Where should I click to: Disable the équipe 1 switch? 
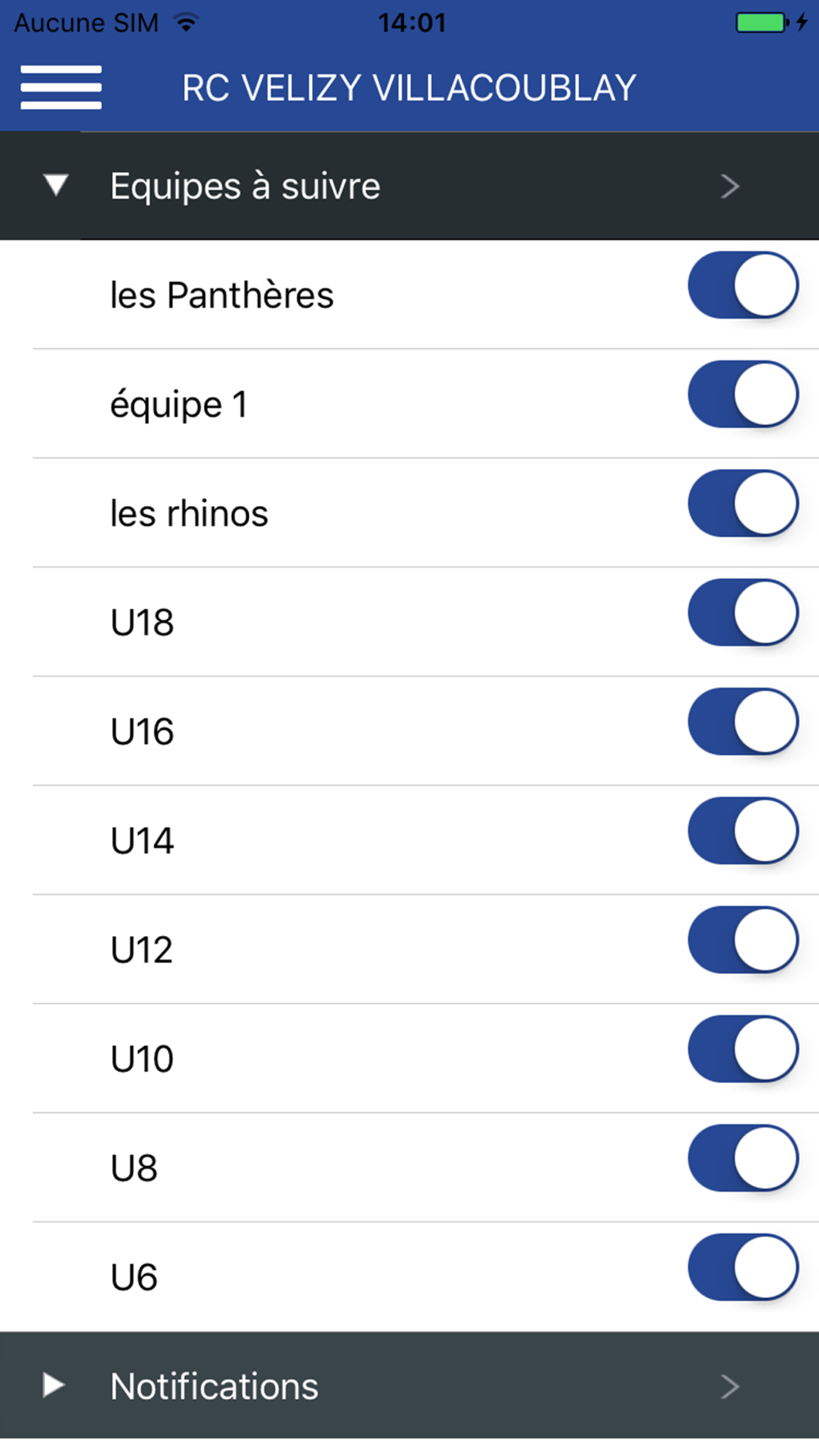tap(744, 394)
